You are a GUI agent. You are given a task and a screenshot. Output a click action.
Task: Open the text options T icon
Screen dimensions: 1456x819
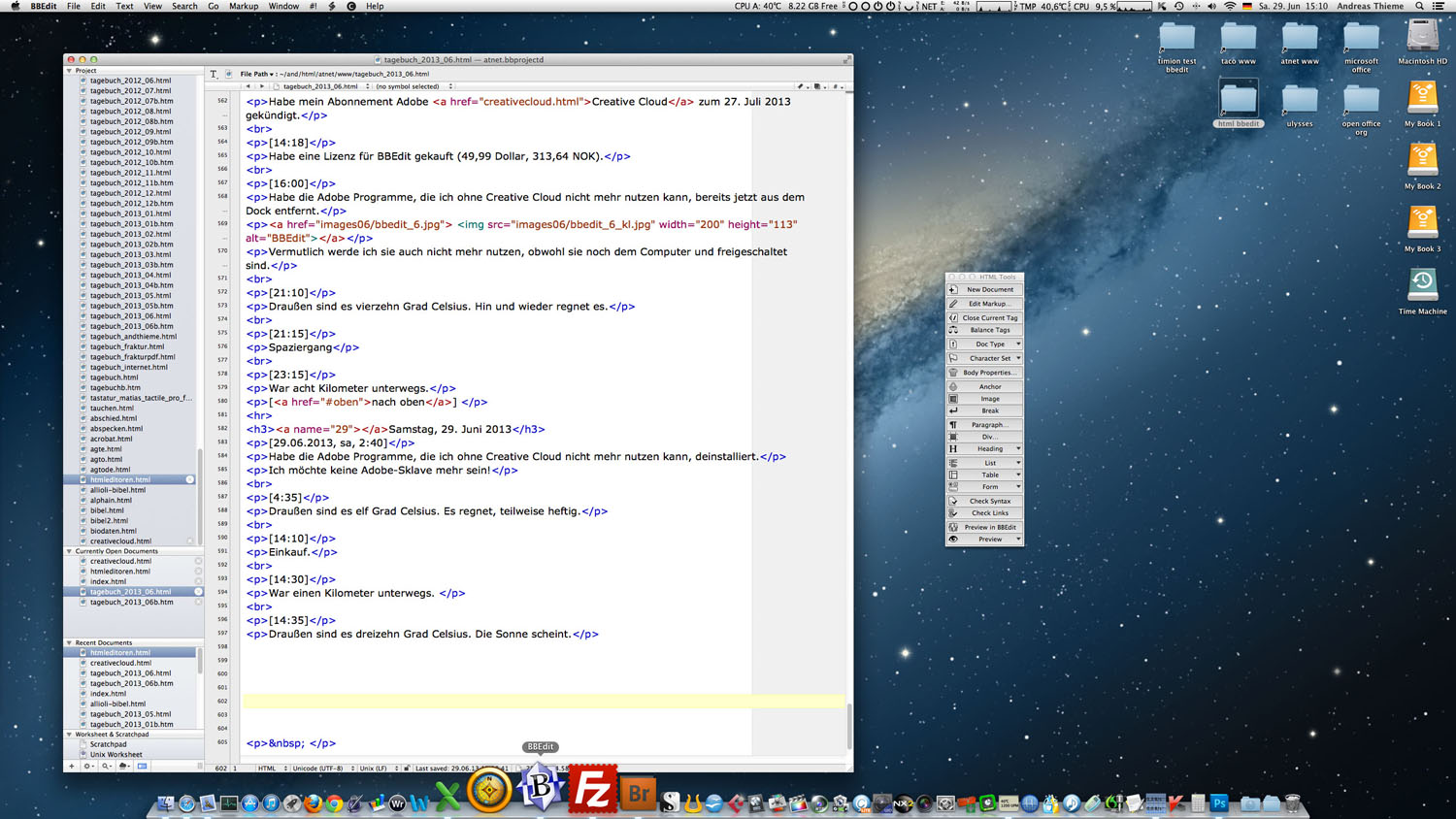[x=214, y=74]
